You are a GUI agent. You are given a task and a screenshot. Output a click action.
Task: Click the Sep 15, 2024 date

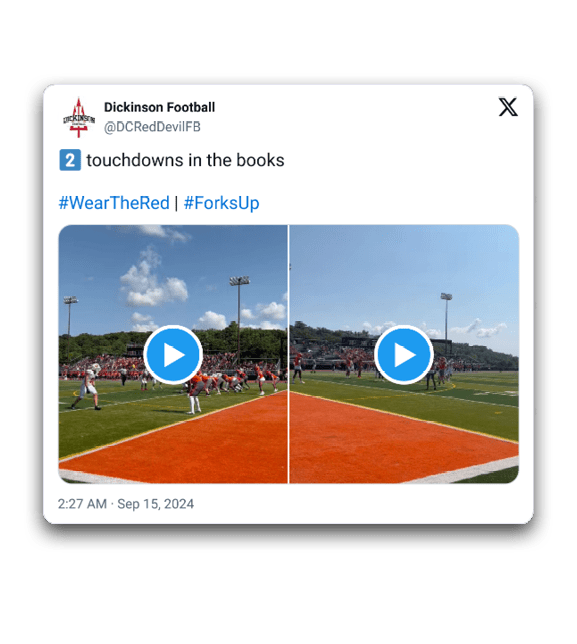(x=156, y=504)
